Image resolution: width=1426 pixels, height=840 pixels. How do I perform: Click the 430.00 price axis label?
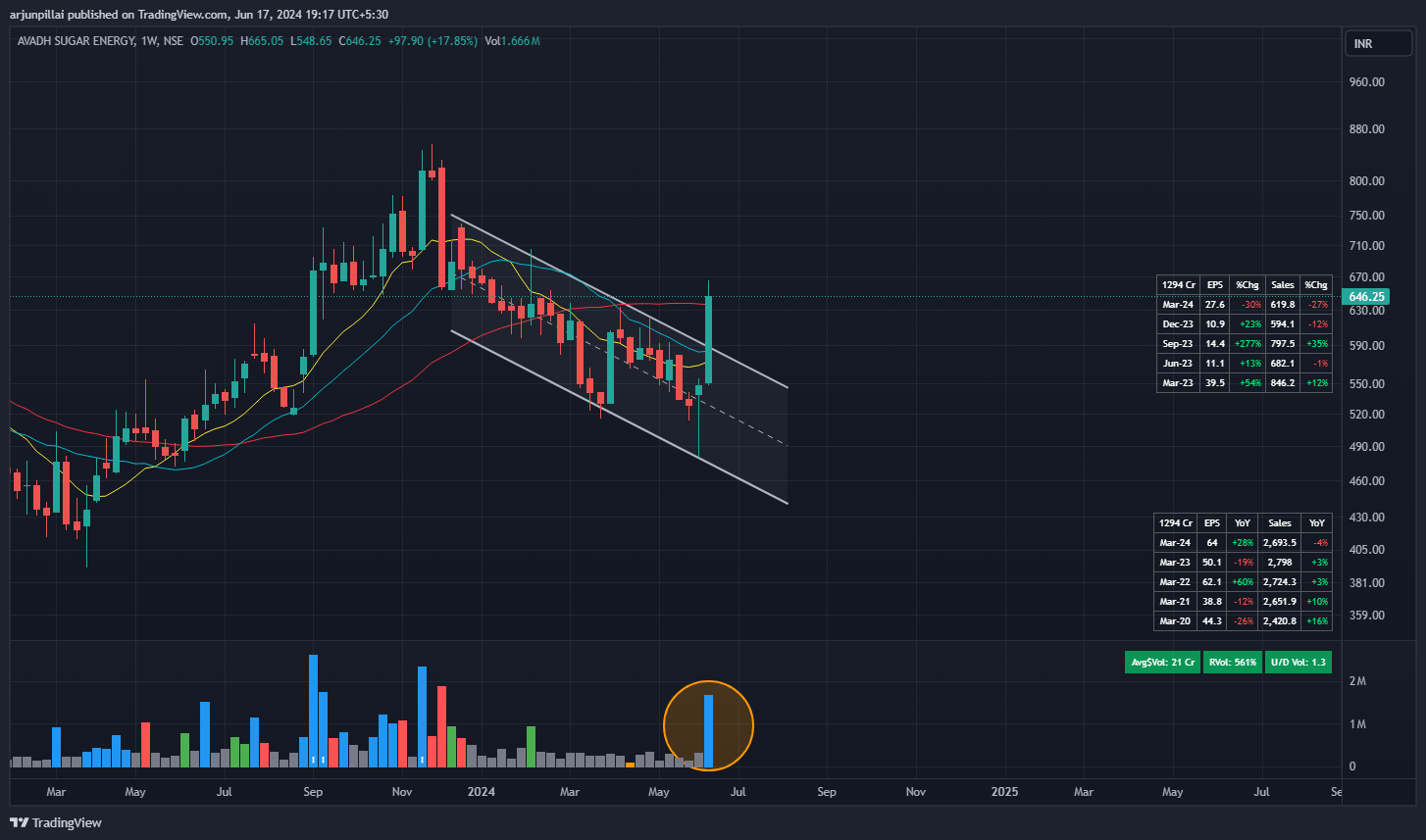1366,518
